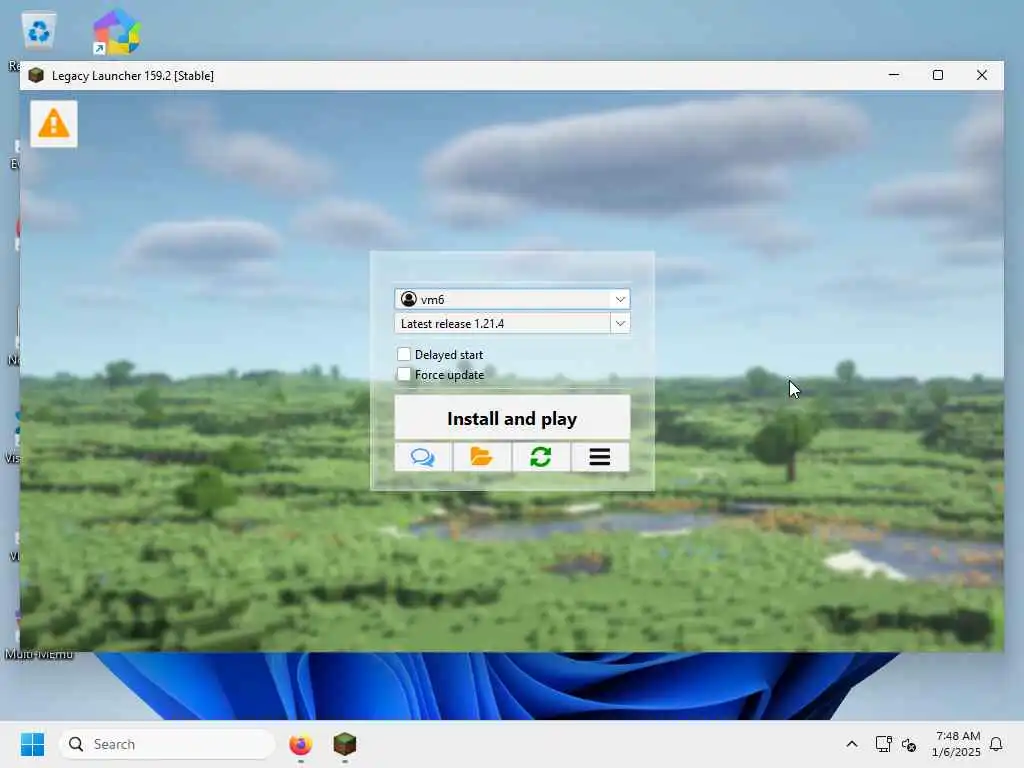
Task: Close the Legacy Launcher window
Action: pyautogui.click(x=982, y=75)
